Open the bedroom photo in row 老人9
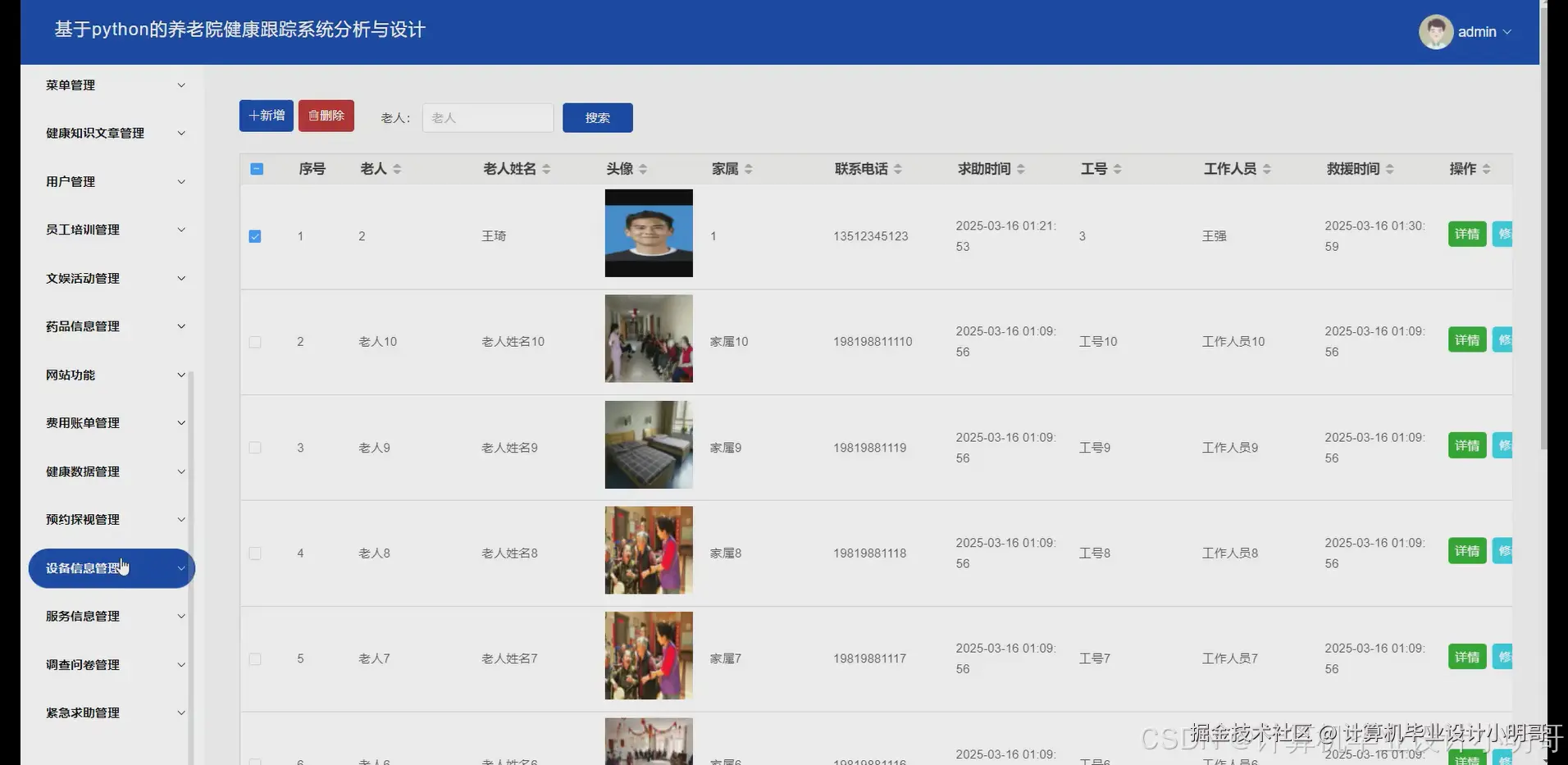1568x765 pixels. (649, 444)
